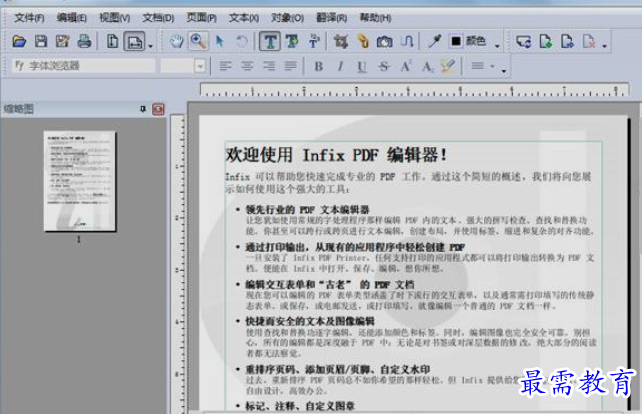Click the camera snapshot tool
The width and height of the screenshot is (642, 414).
coord(384,41)
